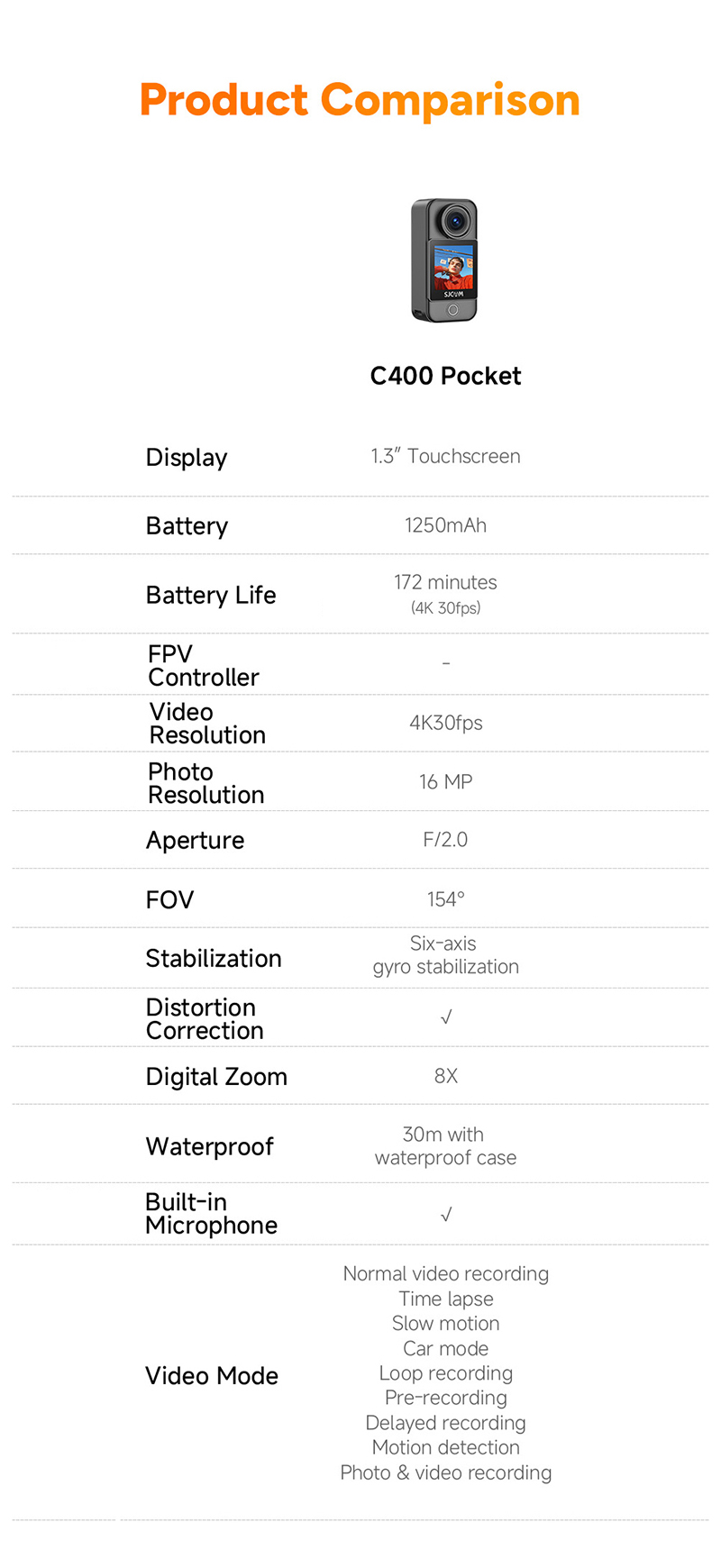Click the "F/2.0" aperture value

[x=445, y=840]
